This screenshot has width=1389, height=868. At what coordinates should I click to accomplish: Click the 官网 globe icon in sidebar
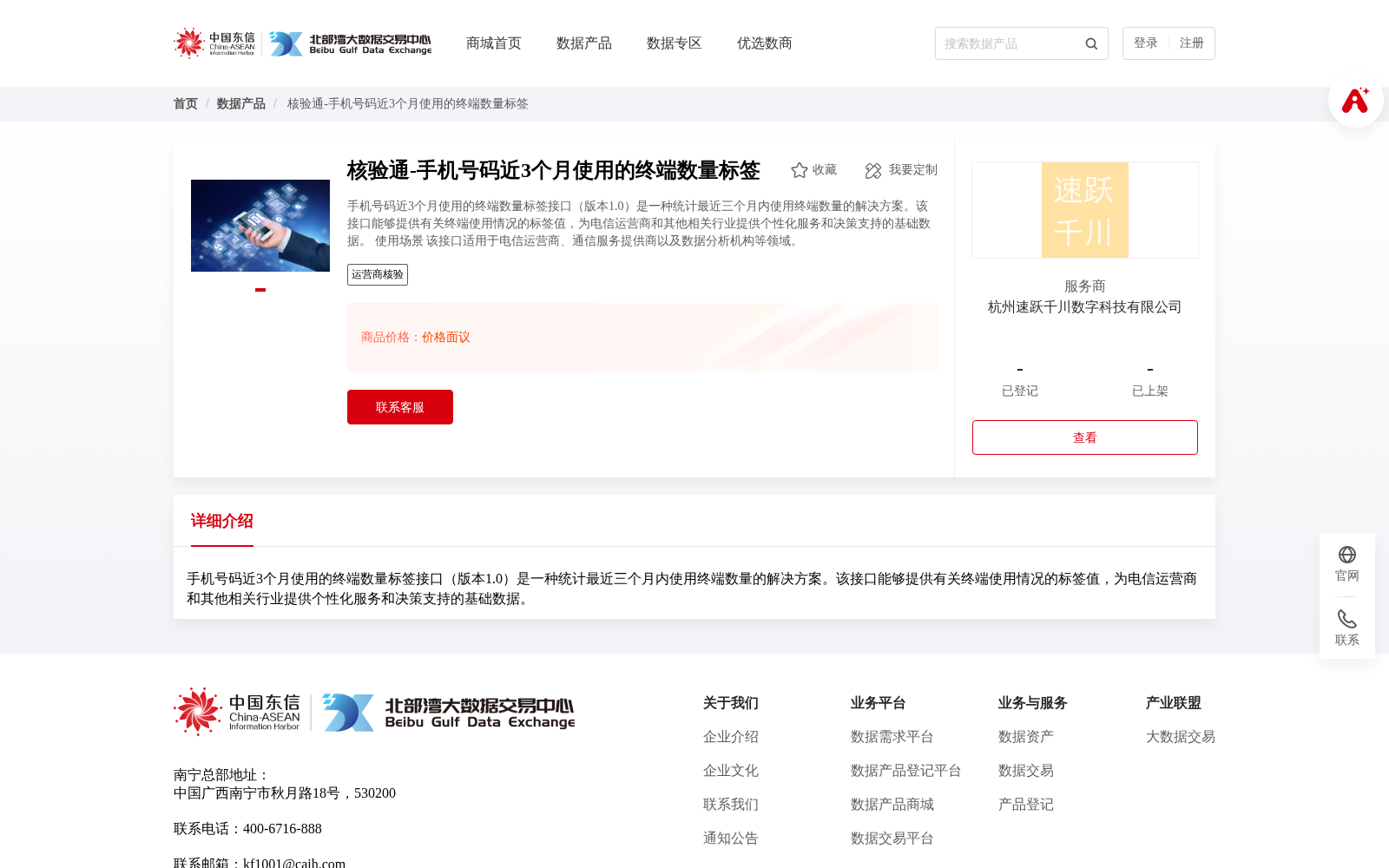1347,555
